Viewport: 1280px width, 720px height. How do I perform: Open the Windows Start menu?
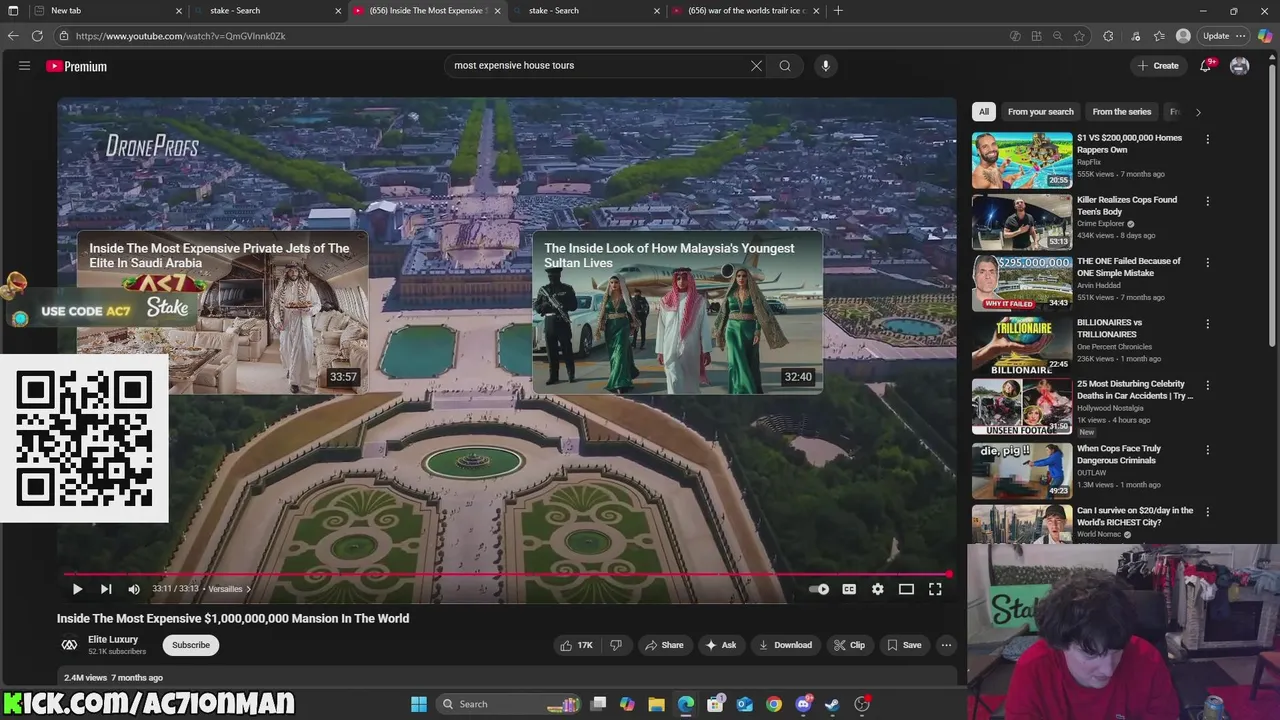point(419,704)
